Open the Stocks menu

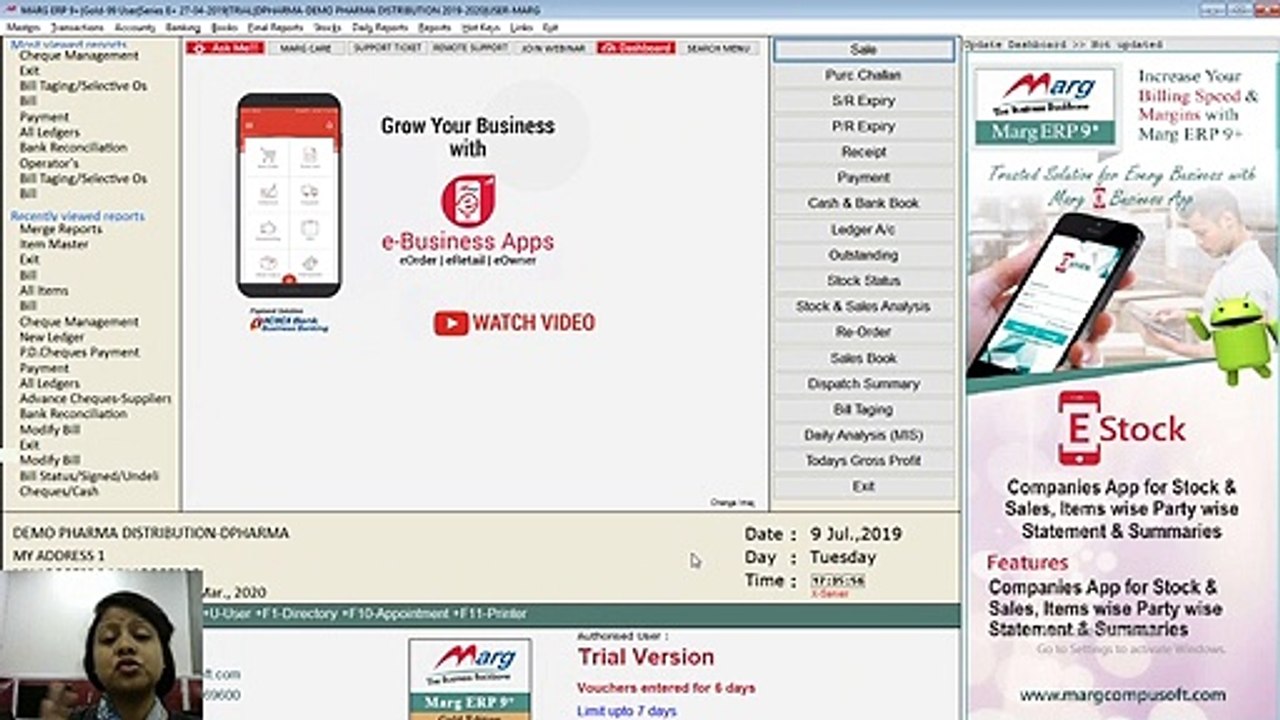tap(327, 28)
